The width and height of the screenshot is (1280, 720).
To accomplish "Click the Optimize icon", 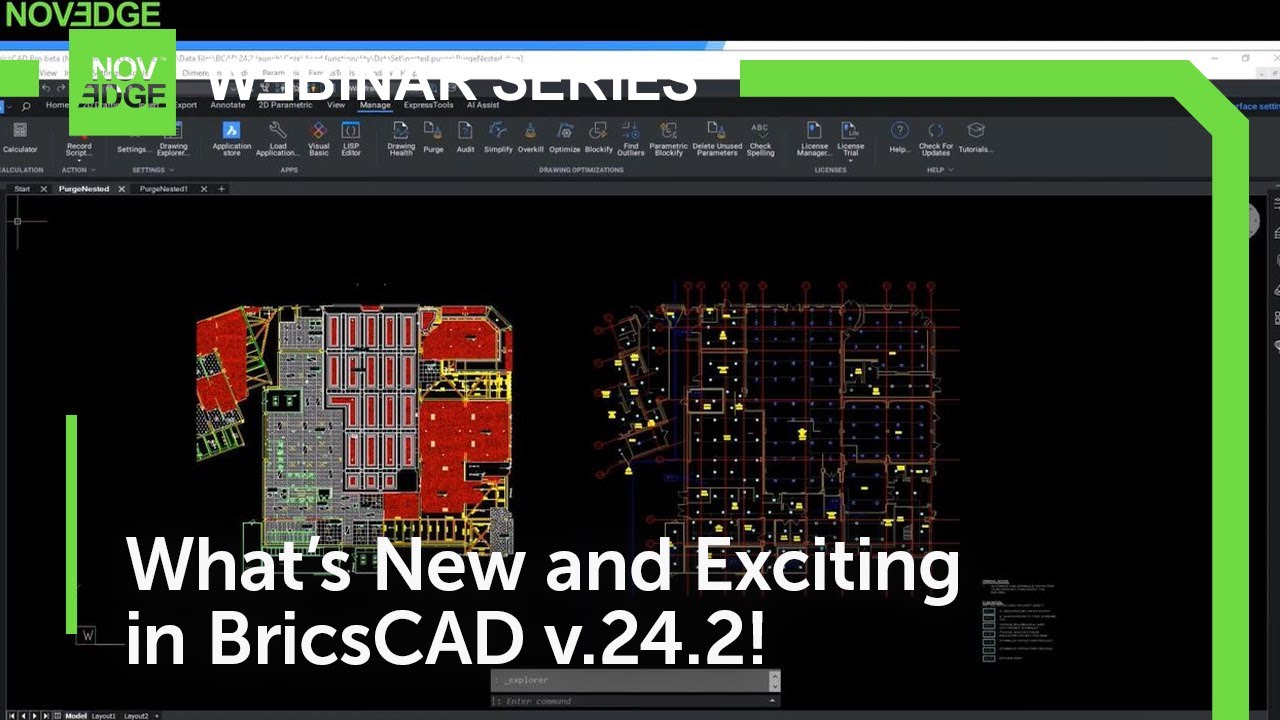I will pos(564,131).
